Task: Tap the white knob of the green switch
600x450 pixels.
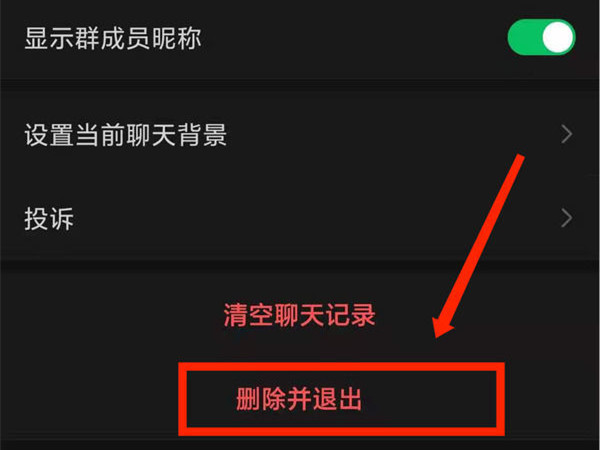Action: point(558,37)
